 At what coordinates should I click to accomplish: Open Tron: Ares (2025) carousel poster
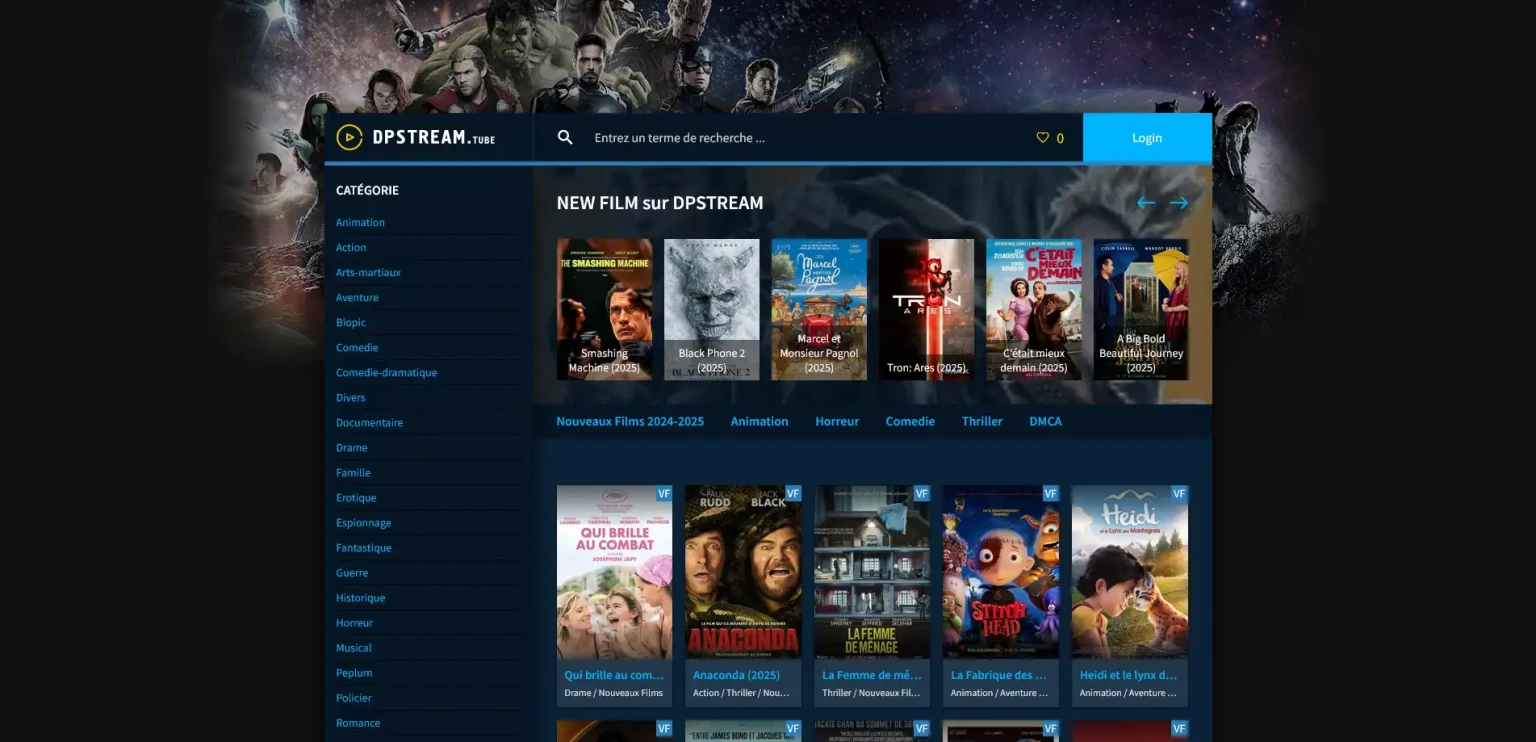click(x=926, y=309)
